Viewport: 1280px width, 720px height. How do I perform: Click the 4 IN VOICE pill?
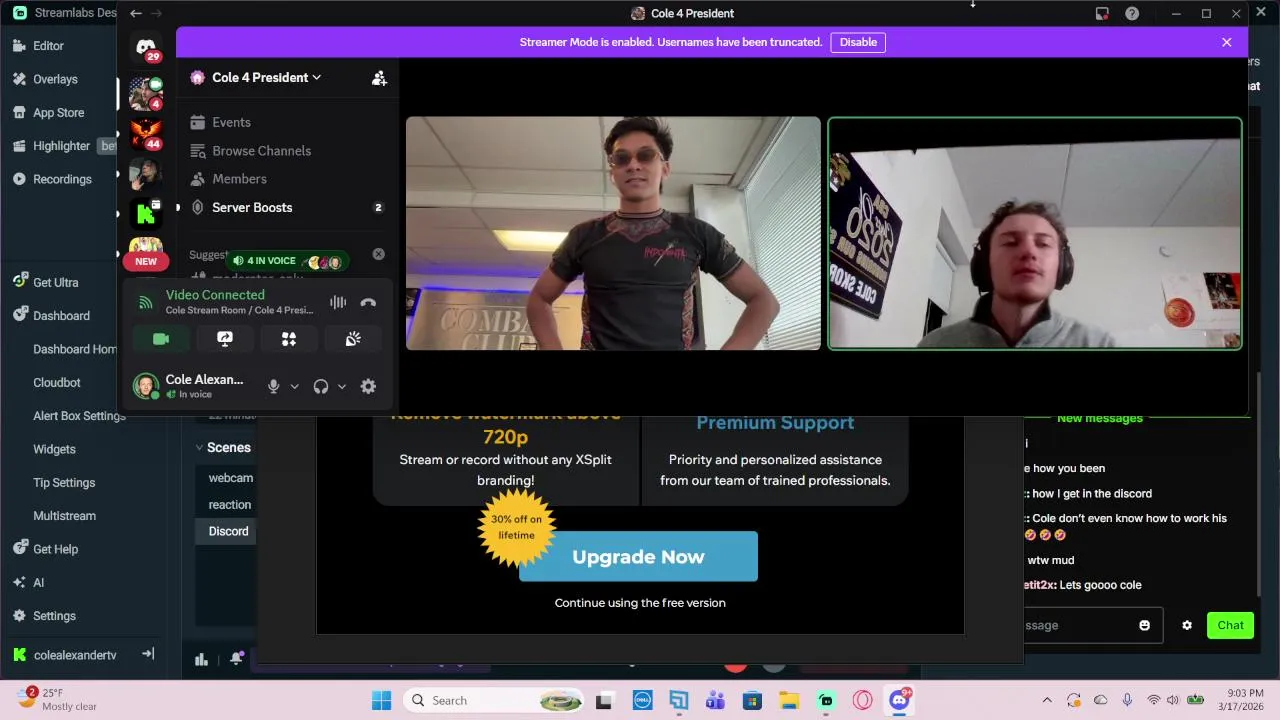[288, 261]
